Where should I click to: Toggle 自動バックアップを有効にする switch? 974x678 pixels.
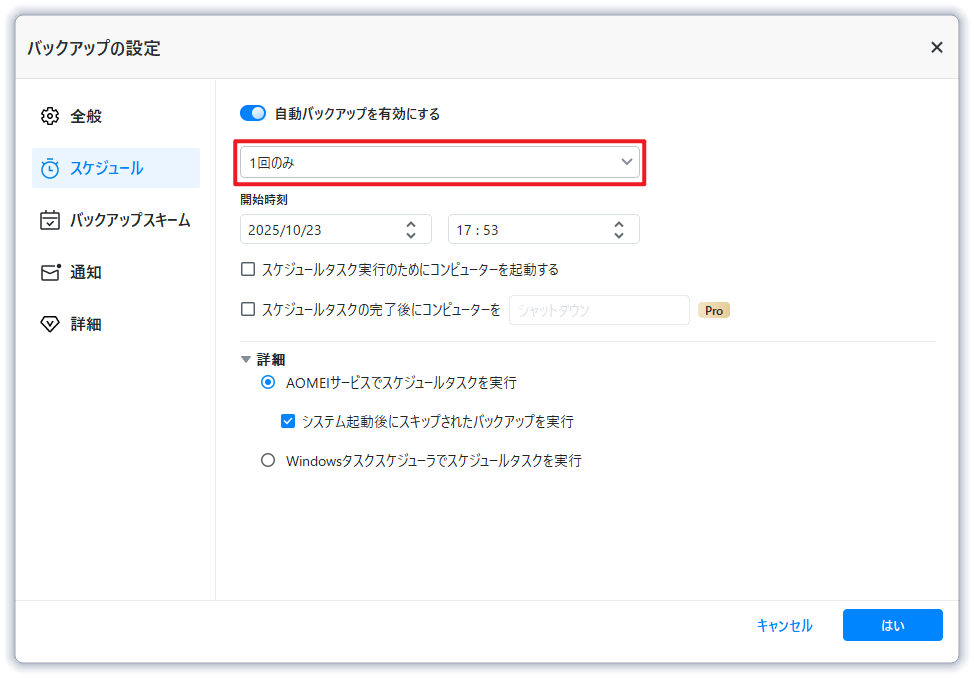tap(253, 113)
